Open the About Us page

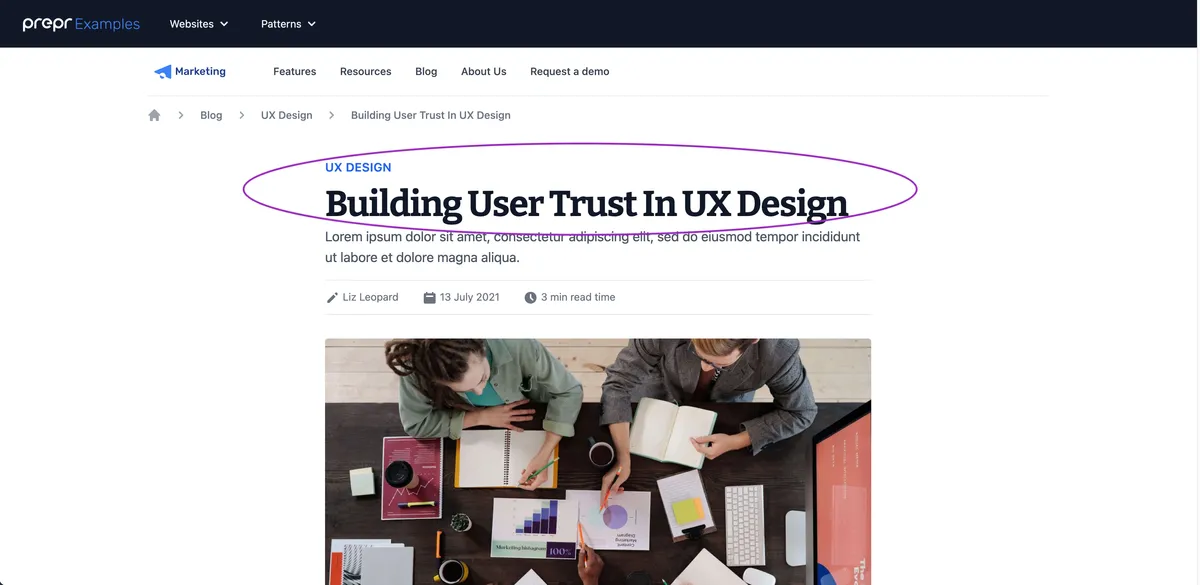[x=483, y=72]
